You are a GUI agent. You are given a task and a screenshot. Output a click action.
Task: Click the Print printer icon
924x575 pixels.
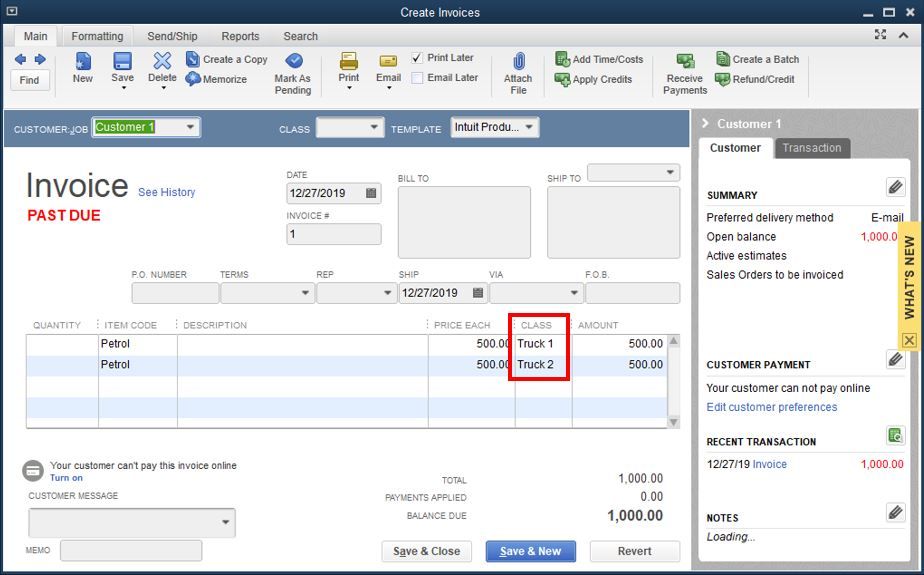point(349,61)
